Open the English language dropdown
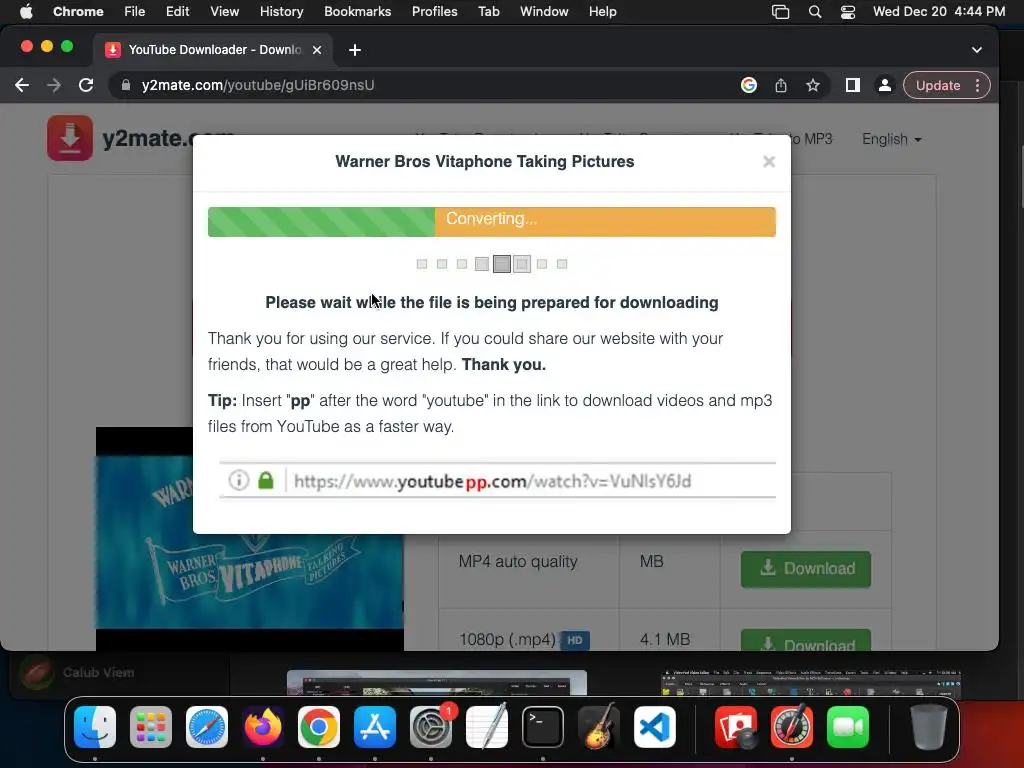The width and height of the screenshot is (1024, 768). [891, 139]
